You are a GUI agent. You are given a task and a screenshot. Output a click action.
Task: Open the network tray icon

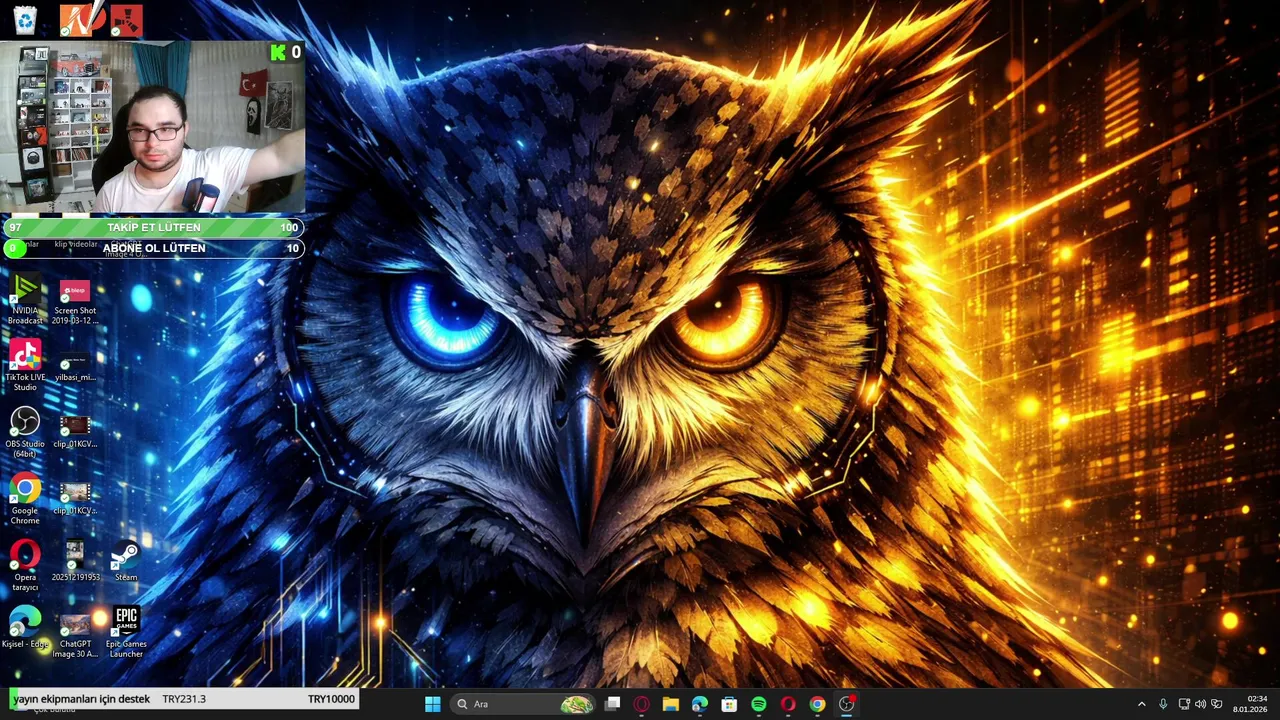(1184, 704)
